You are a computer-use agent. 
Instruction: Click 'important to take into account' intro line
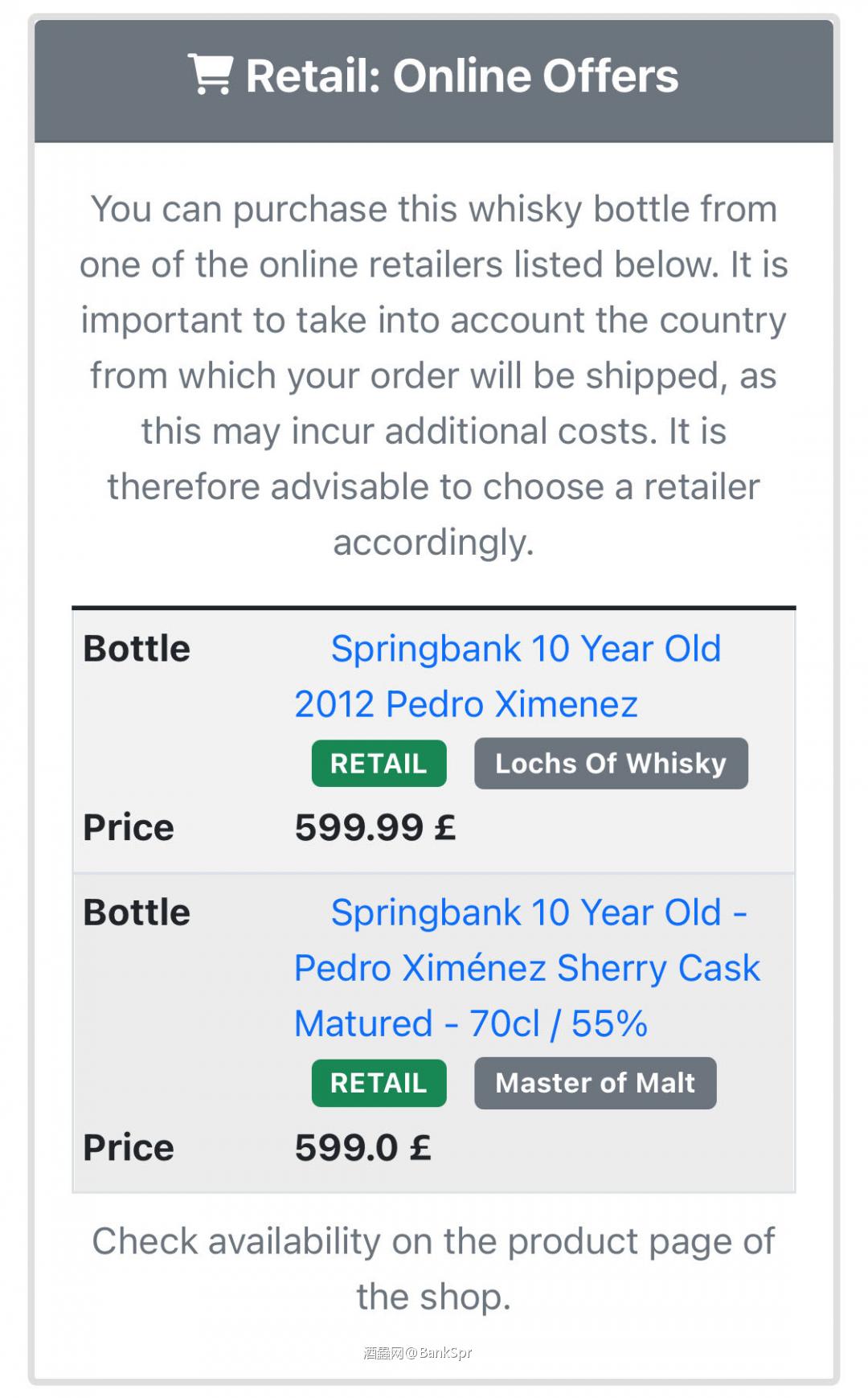(434, 320)
